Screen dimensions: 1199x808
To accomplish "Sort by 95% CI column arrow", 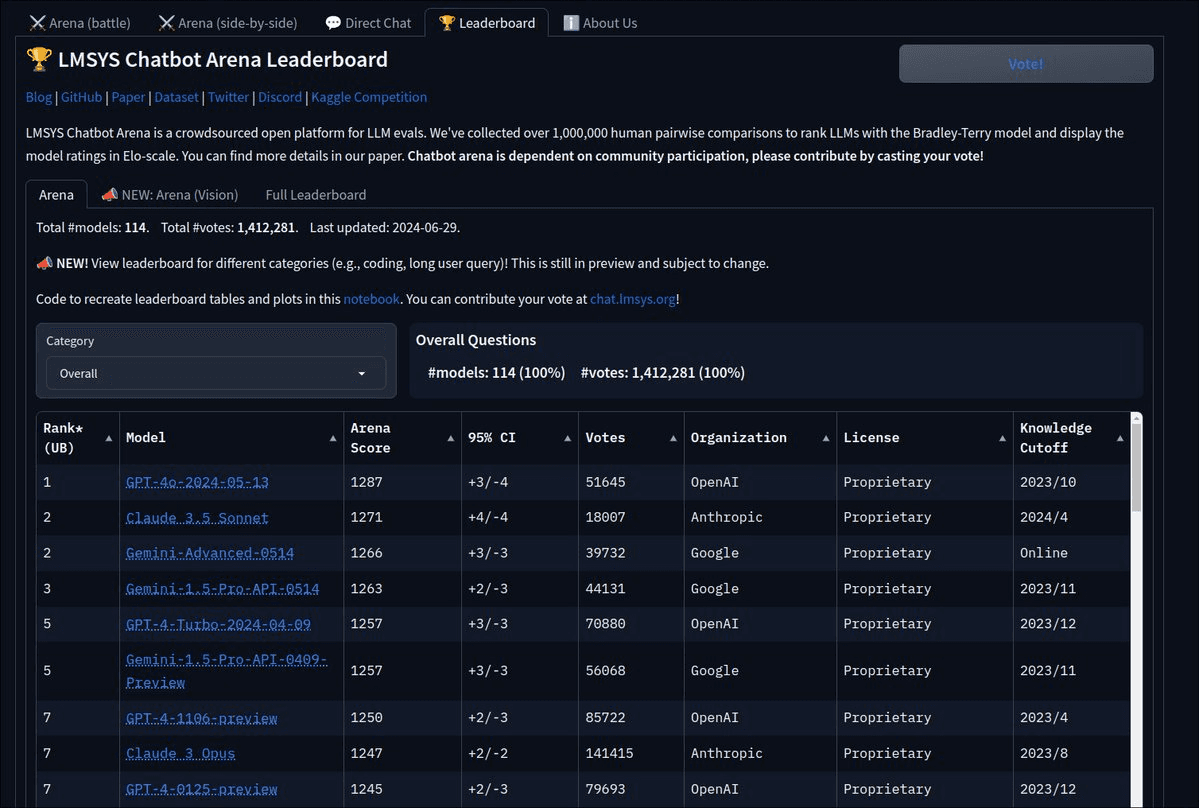I will [x=567, y=438].
